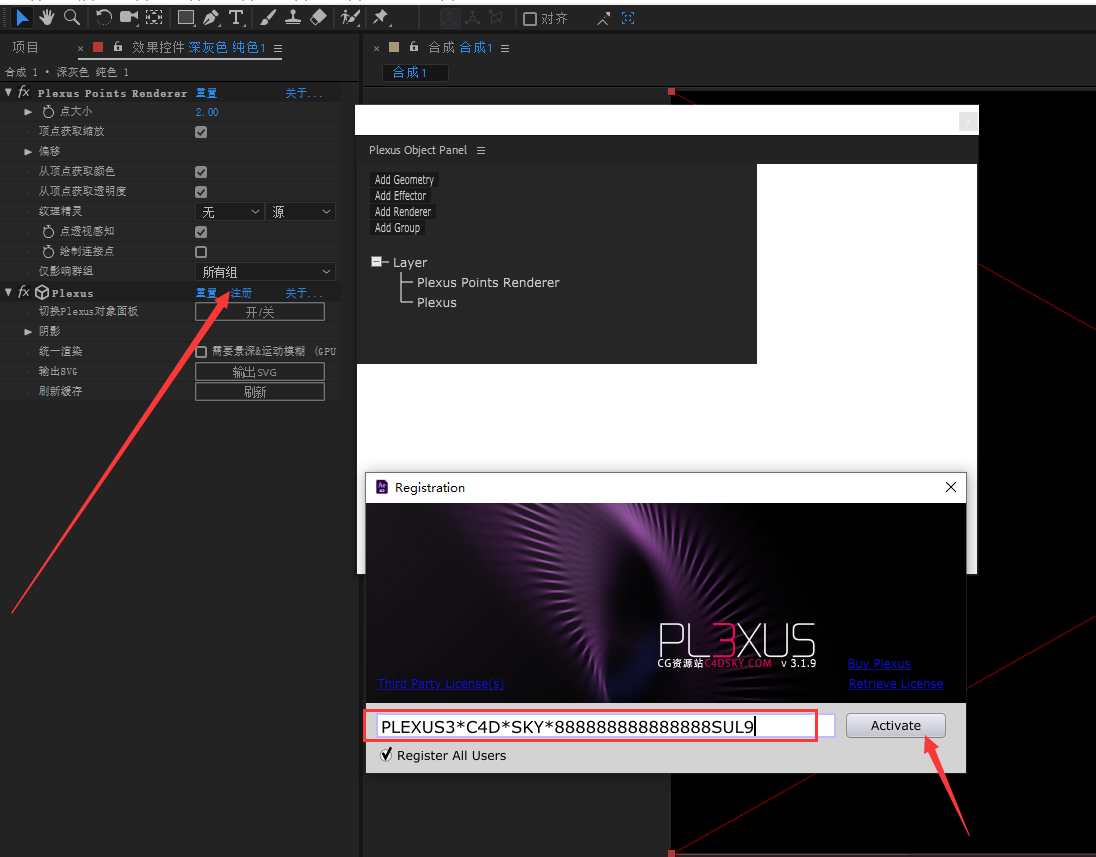This screenshot has width=1096, height=857.
Task: Uncheck the 从顶点获取透明度 checkbox
Action: point(201,192)
